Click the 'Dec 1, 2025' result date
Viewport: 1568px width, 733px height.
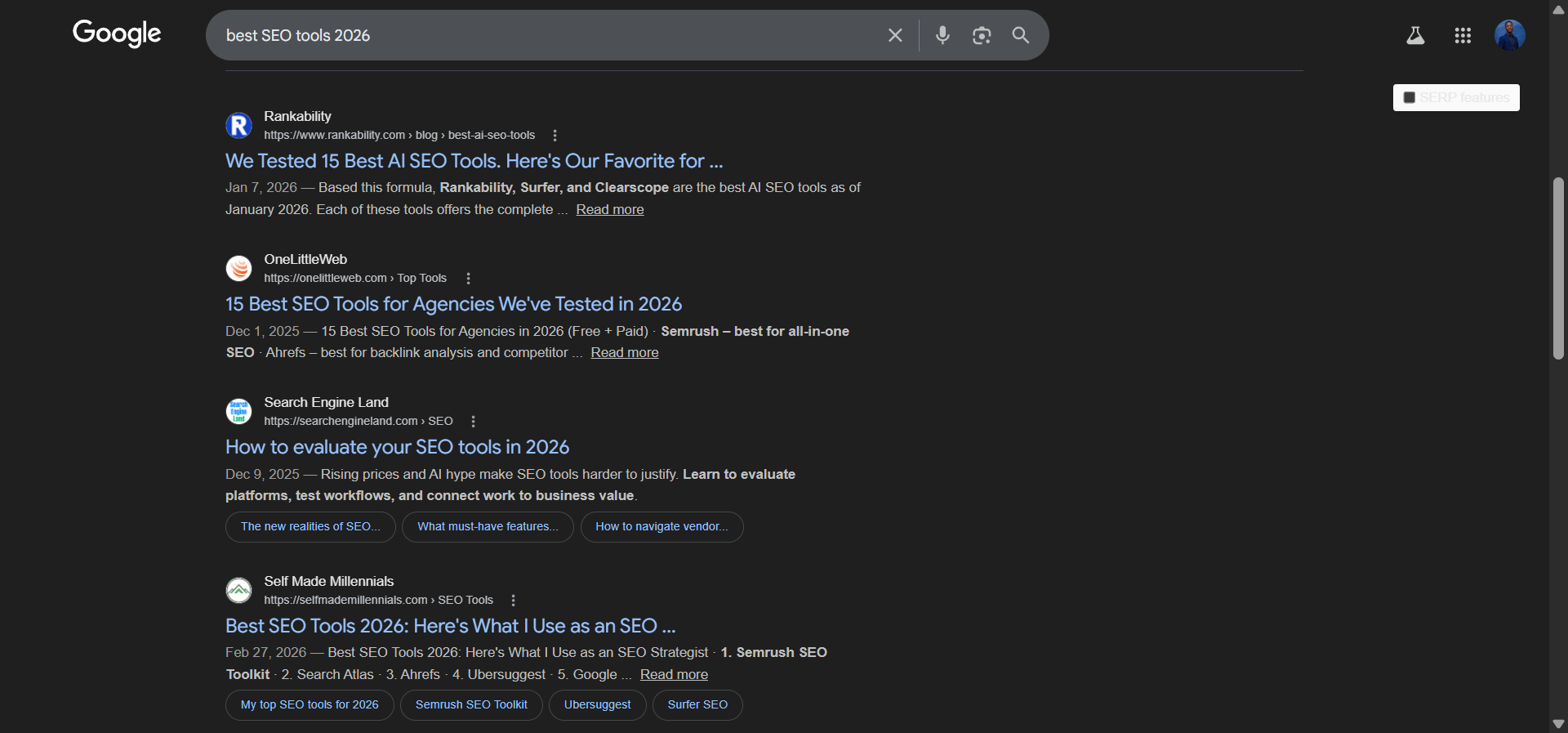tap(262, 332)
